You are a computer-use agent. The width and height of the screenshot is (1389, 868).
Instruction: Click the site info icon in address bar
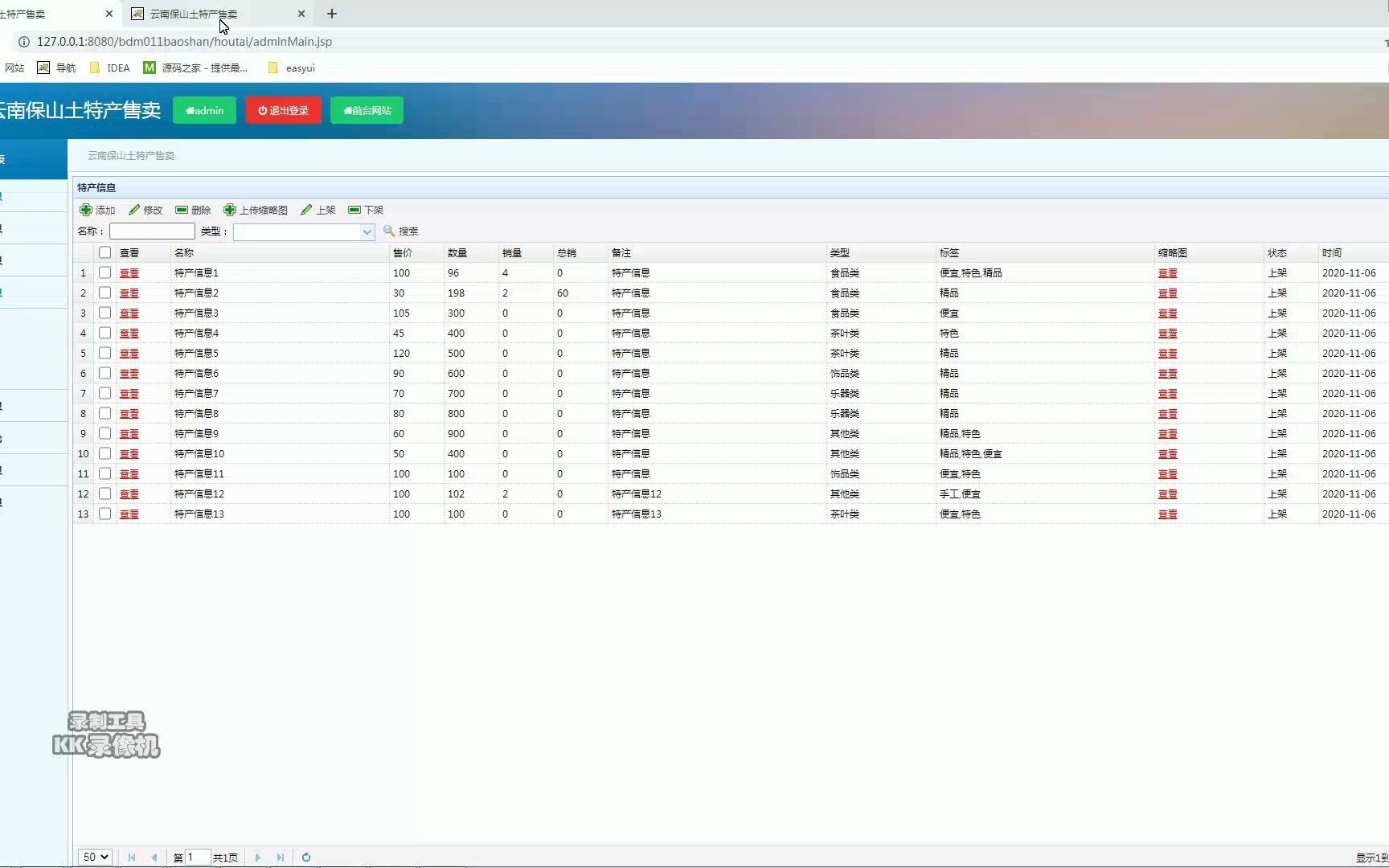tap(24, 42)
